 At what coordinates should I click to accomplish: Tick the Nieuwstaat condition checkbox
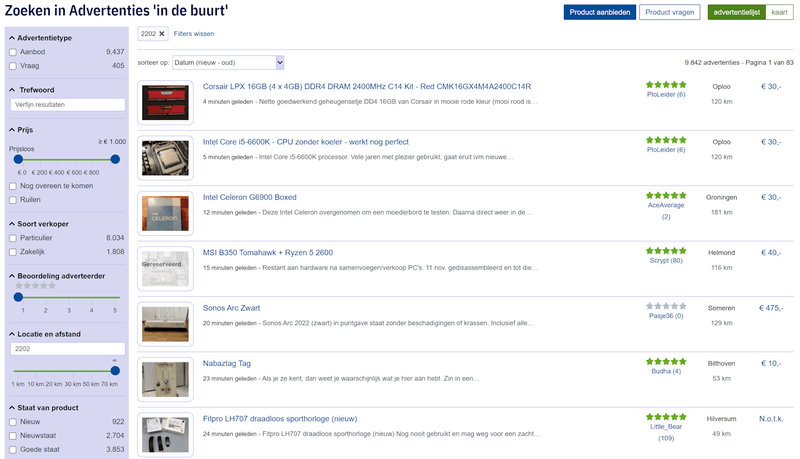pos(13,436)
